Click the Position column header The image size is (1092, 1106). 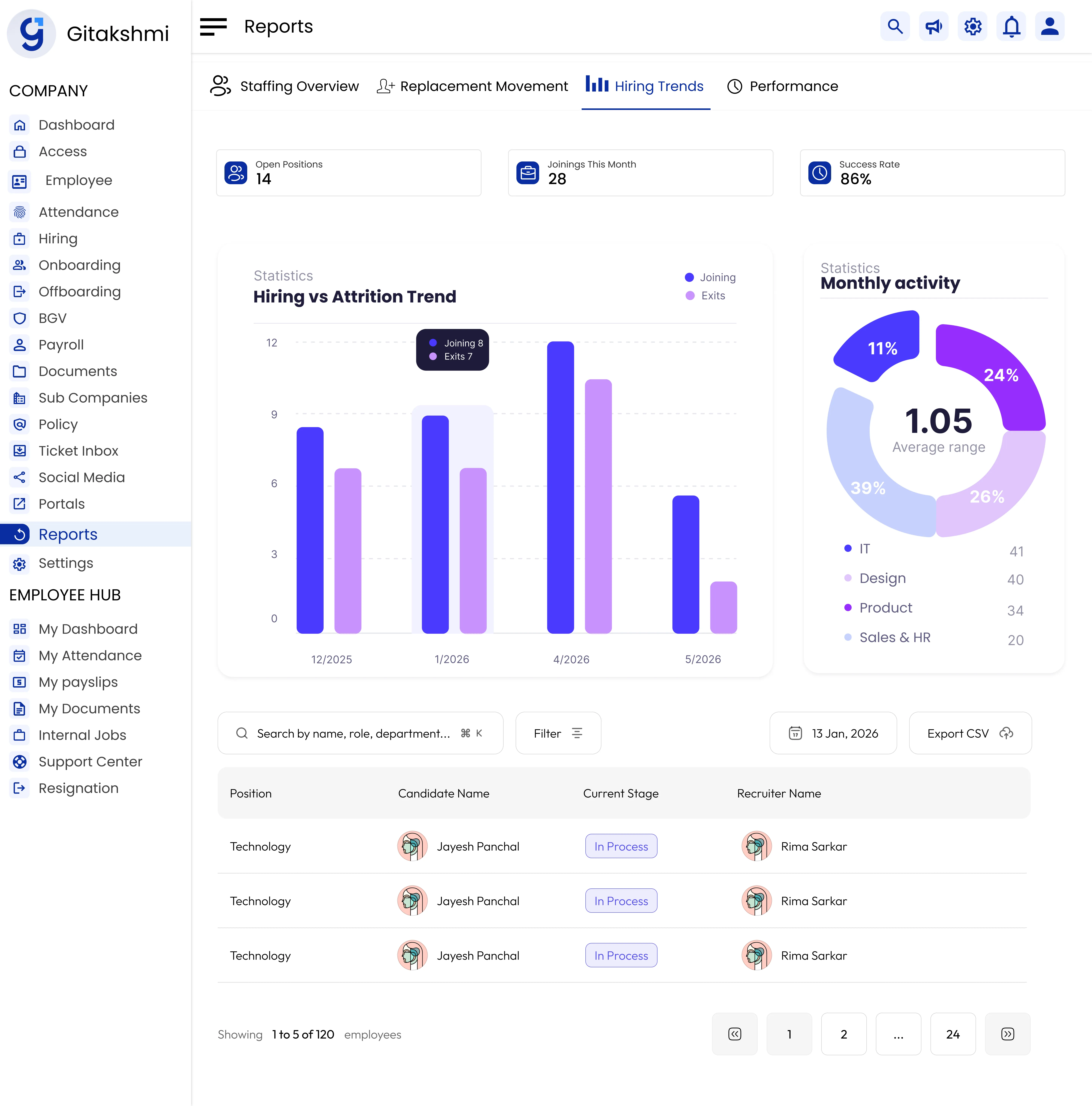click(x=251, y=793)
